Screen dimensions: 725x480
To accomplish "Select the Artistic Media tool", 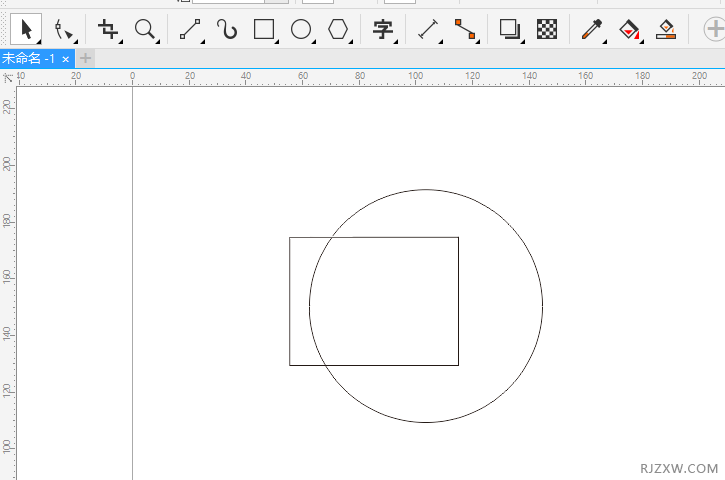I will (x=227, y=30).
